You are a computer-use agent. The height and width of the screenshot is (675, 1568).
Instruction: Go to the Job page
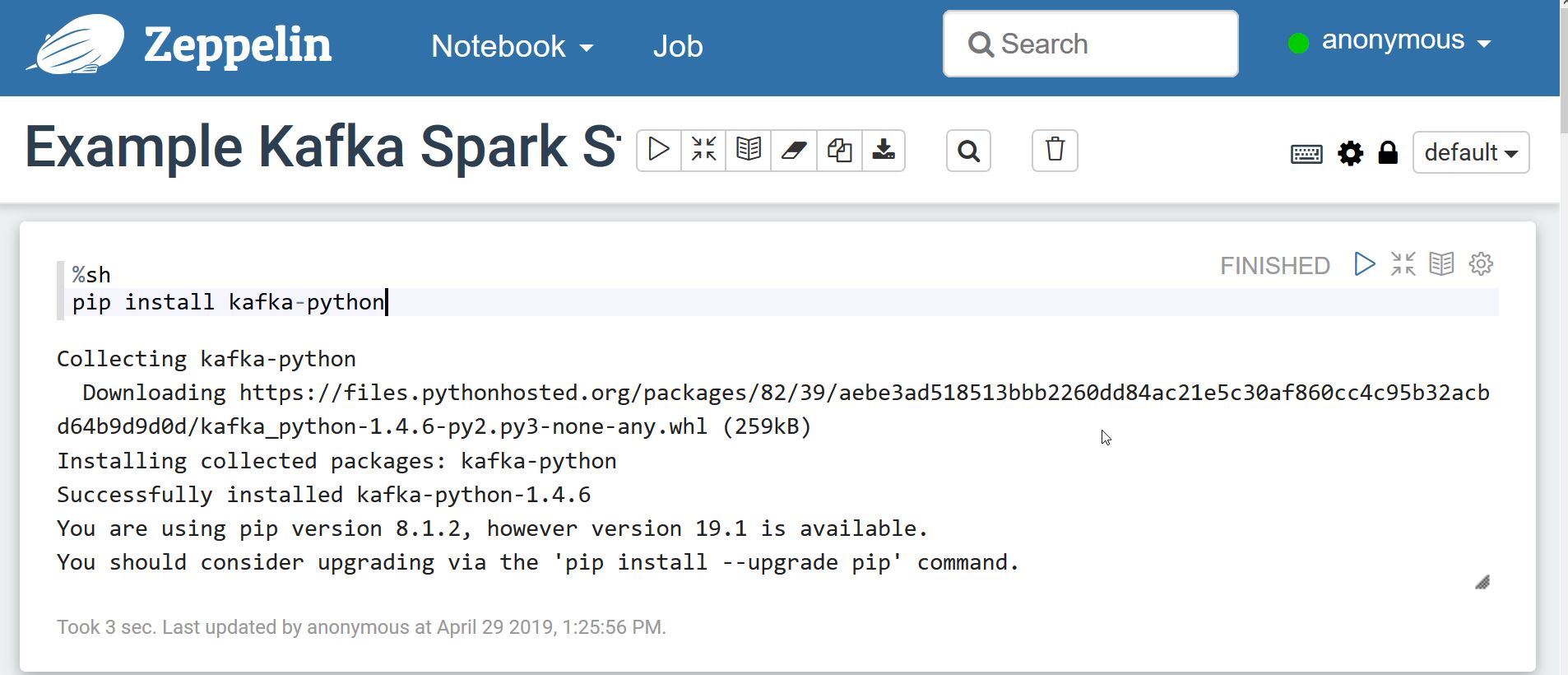click(x=678, y=46)
